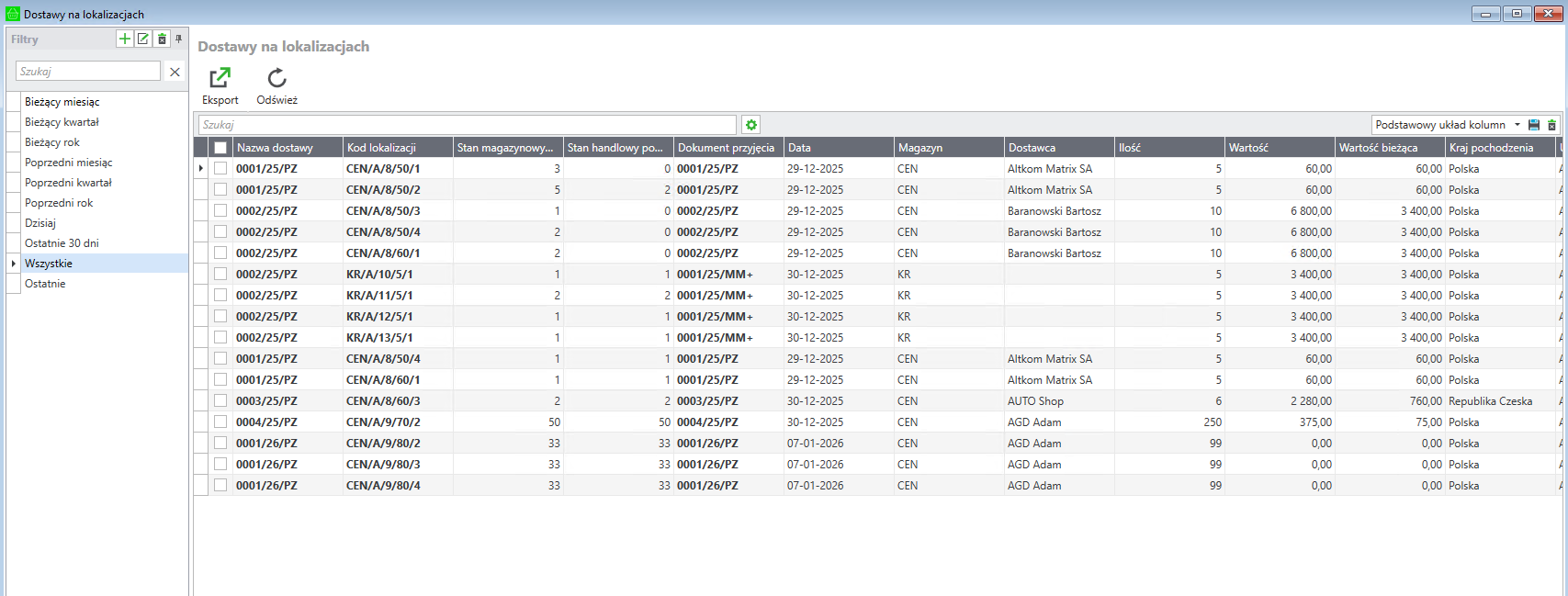The width and height of the screenshot is (1568, 596).
Task: Click the edit filter pencil icon
Action: 143,39
